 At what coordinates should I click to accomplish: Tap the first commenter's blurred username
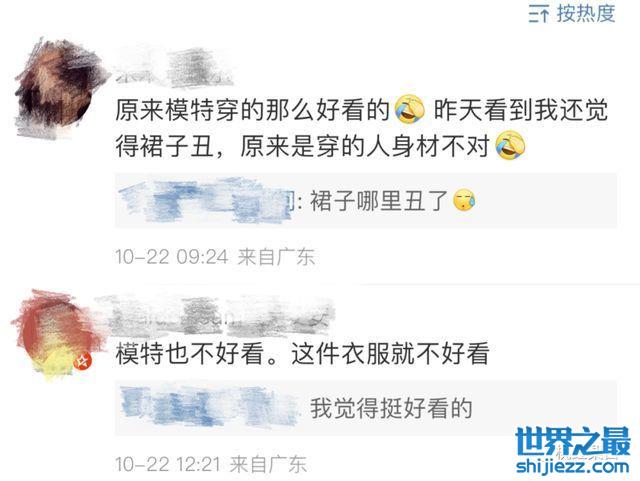(173, 68)
